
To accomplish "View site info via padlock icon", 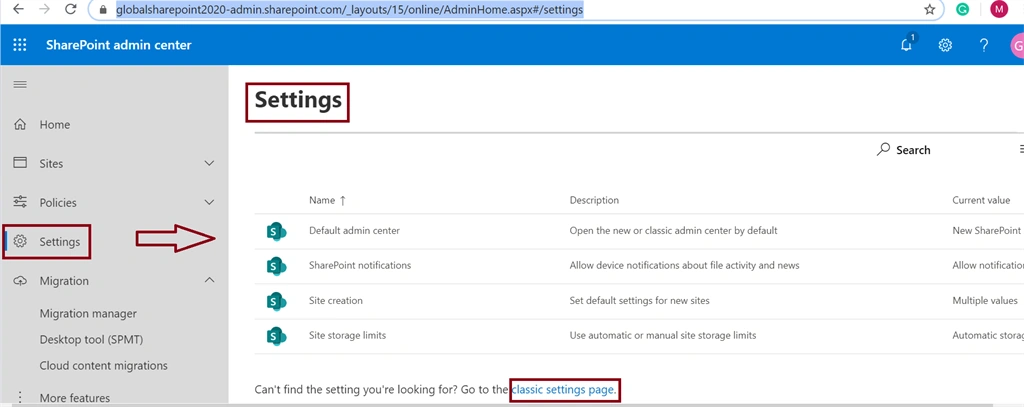I will point(102,10).
